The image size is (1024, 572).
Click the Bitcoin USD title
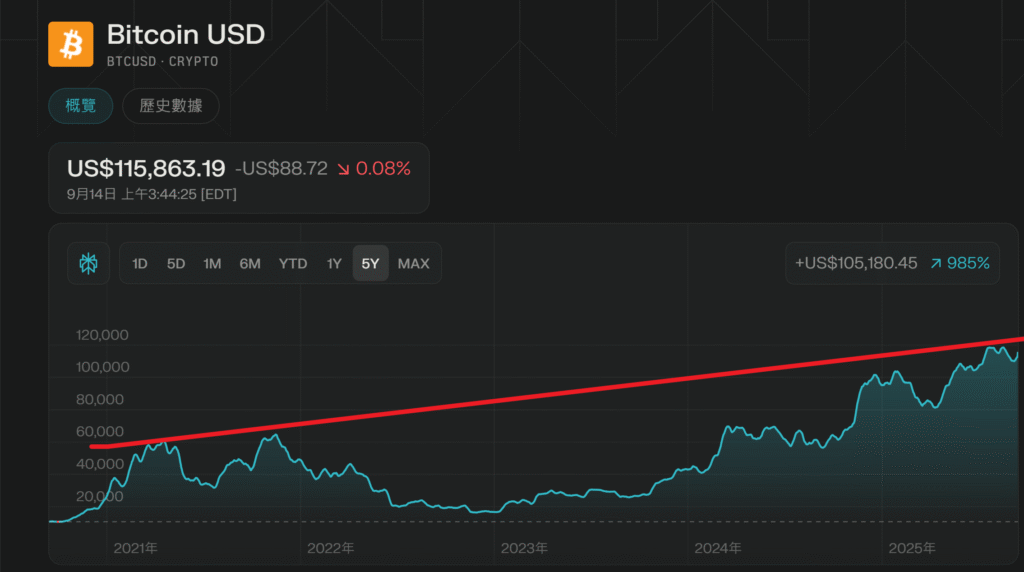coord(186,35)
